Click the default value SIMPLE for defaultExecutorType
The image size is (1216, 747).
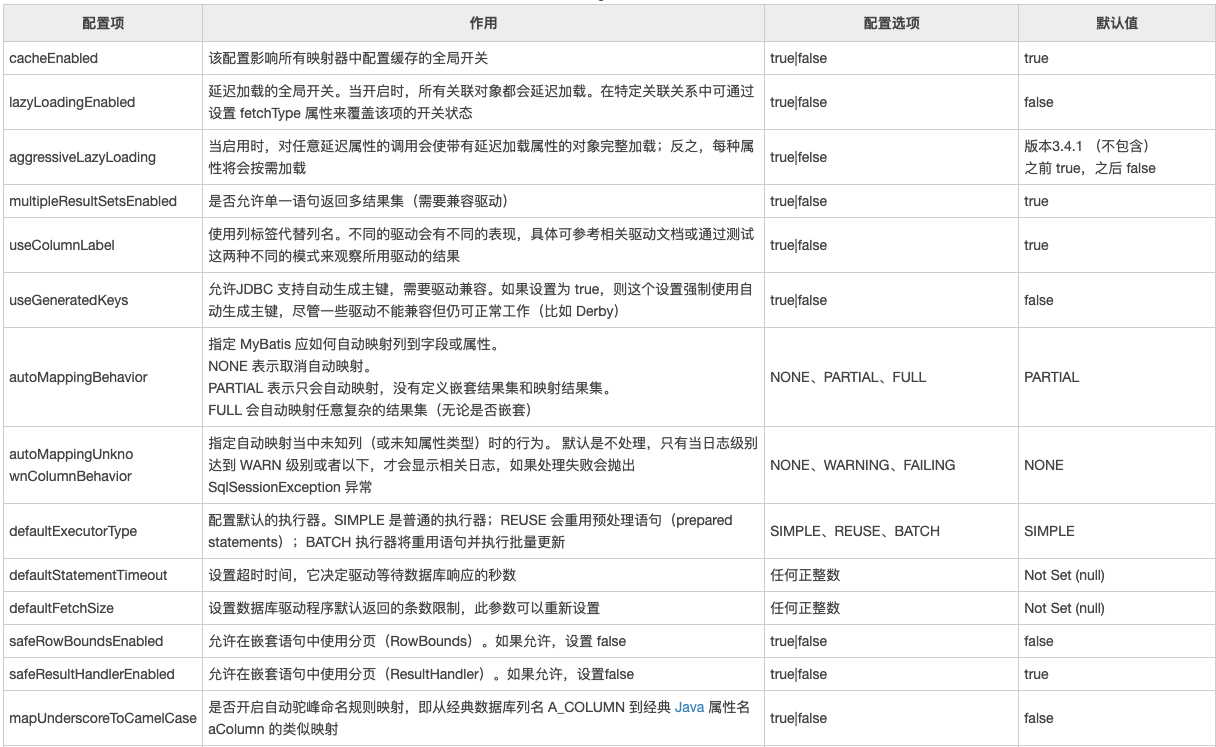point(1049,531)
